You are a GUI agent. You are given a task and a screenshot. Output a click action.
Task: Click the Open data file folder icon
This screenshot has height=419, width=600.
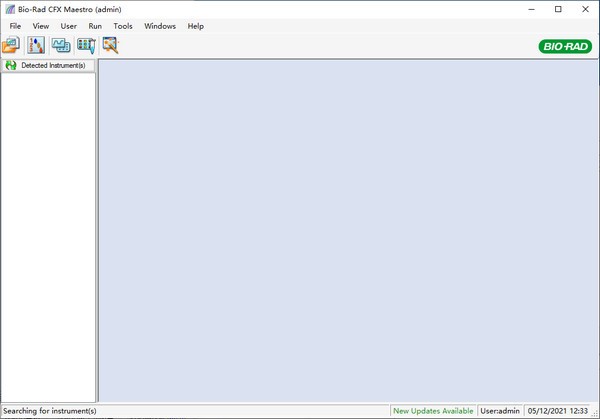[11, 44]
